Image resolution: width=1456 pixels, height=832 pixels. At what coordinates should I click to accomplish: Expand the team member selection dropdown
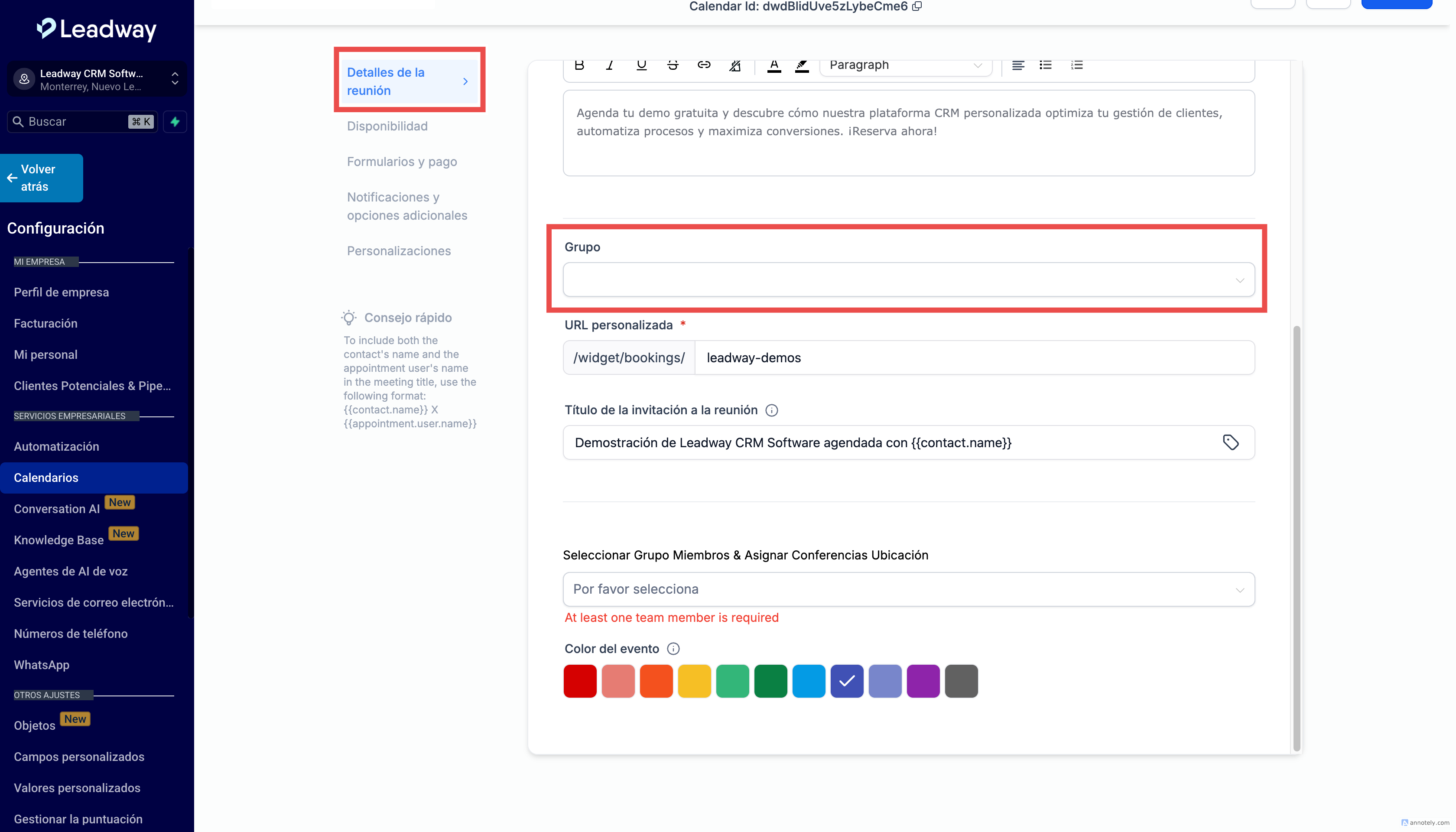click(909, 589)
